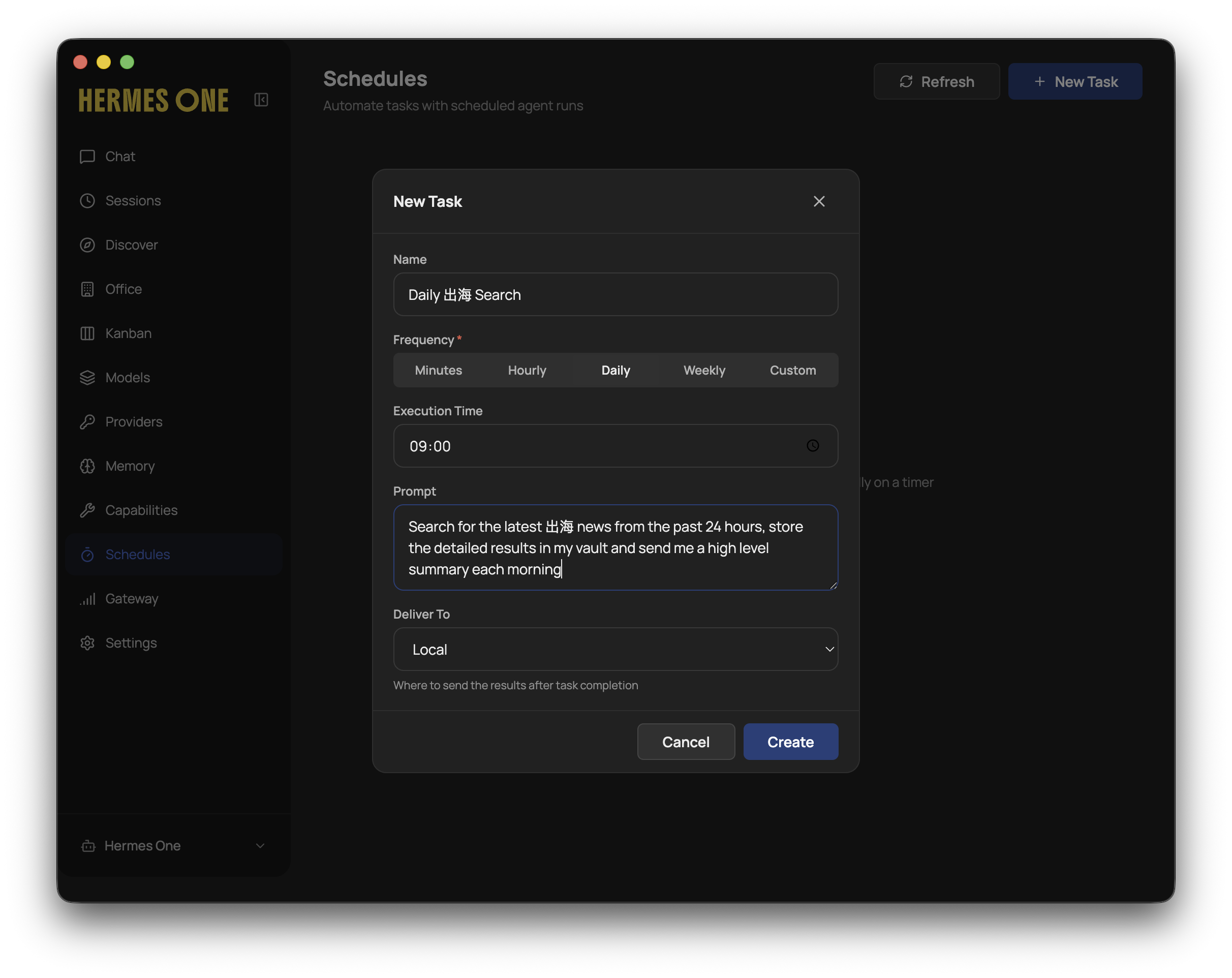Screen dimensions: 1232x978
Task: Click the Schedules sidebar label
Action: (x=138, y=555)
